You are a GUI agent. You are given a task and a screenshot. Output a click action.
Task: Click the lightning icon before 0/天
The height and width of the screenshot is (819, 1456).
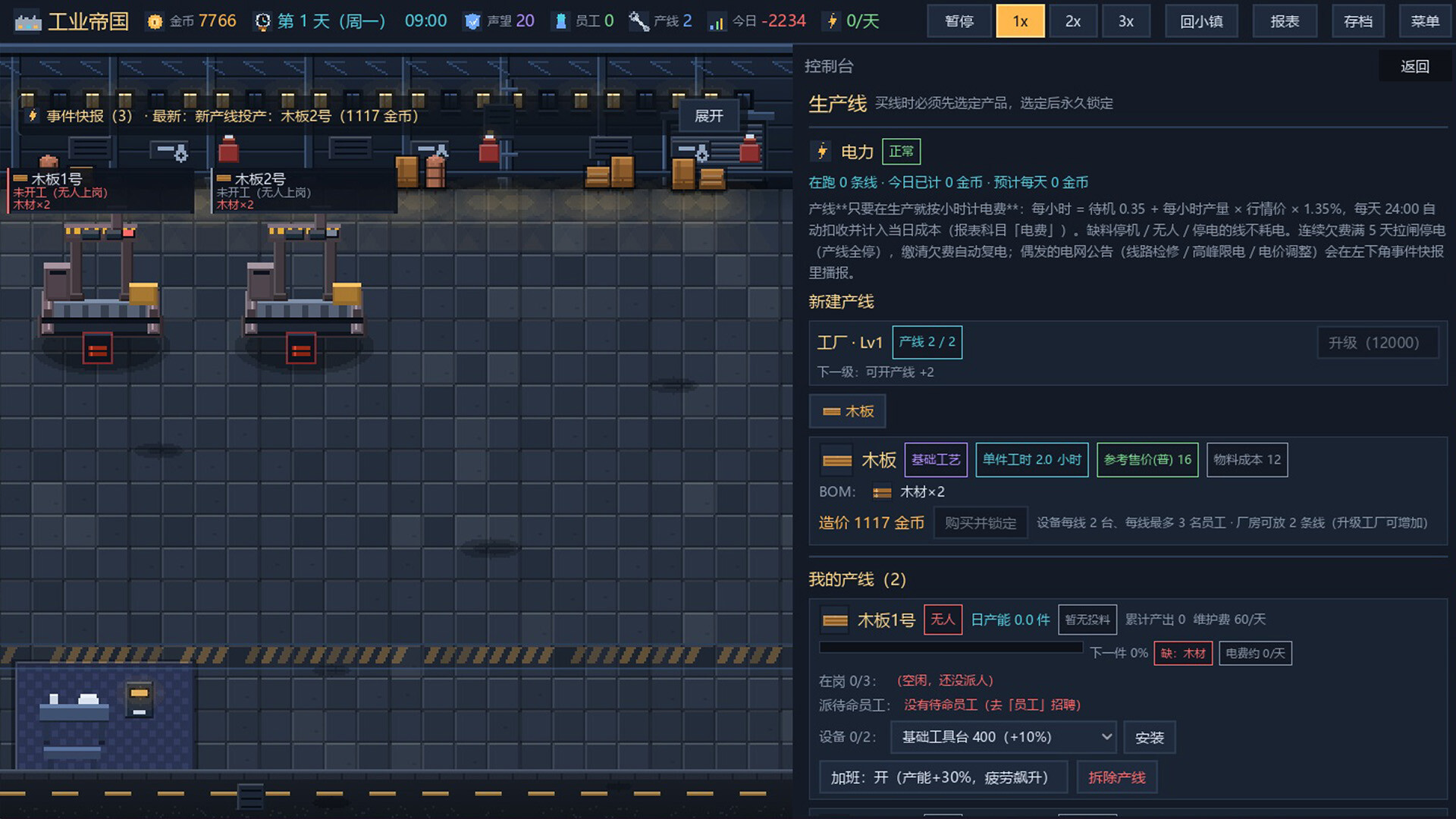[833, 21]
